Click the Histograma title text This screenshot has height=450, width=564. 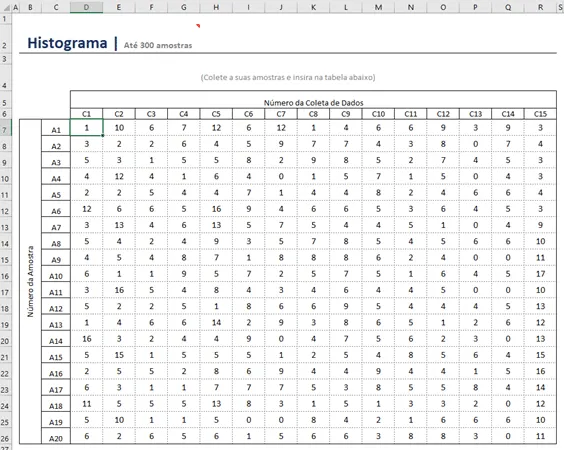click(x=67, y=43)
